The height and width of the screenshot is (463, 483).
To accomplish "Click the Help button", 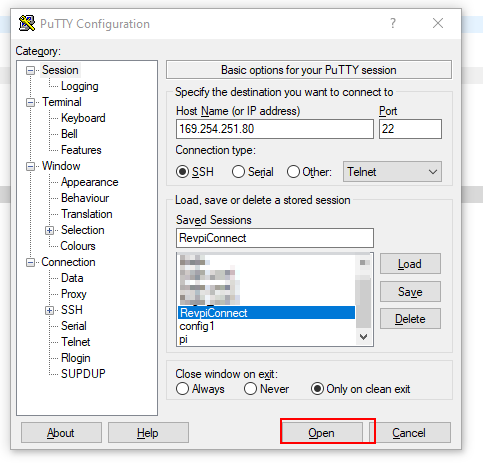I will [148, 433].
